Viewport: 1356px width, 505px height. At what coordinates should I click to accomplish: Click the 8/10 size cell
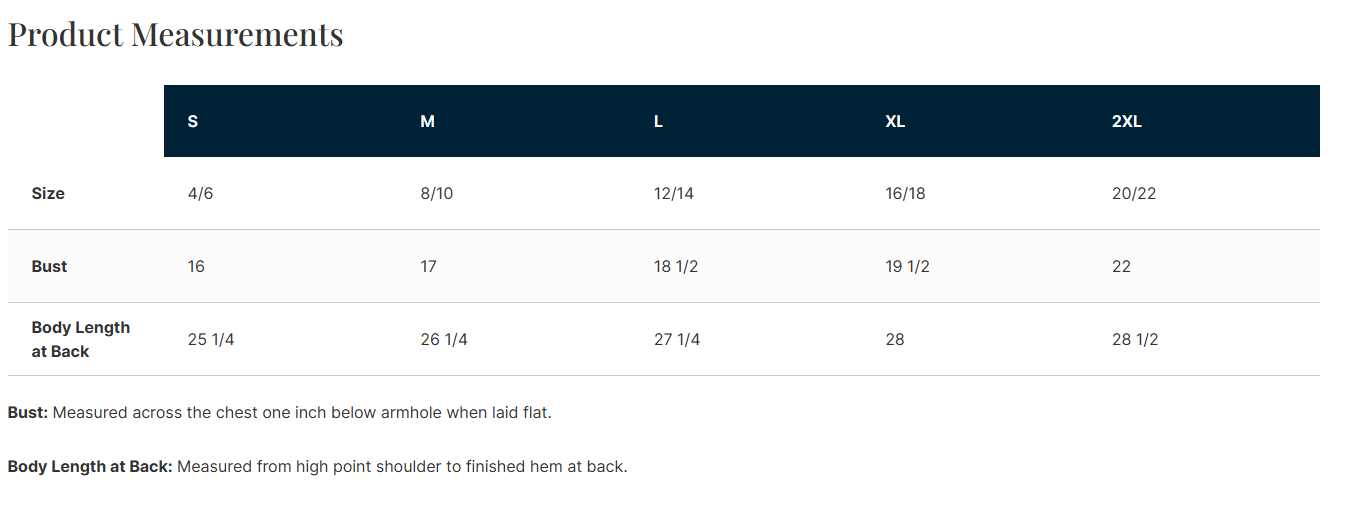[436, 193]
